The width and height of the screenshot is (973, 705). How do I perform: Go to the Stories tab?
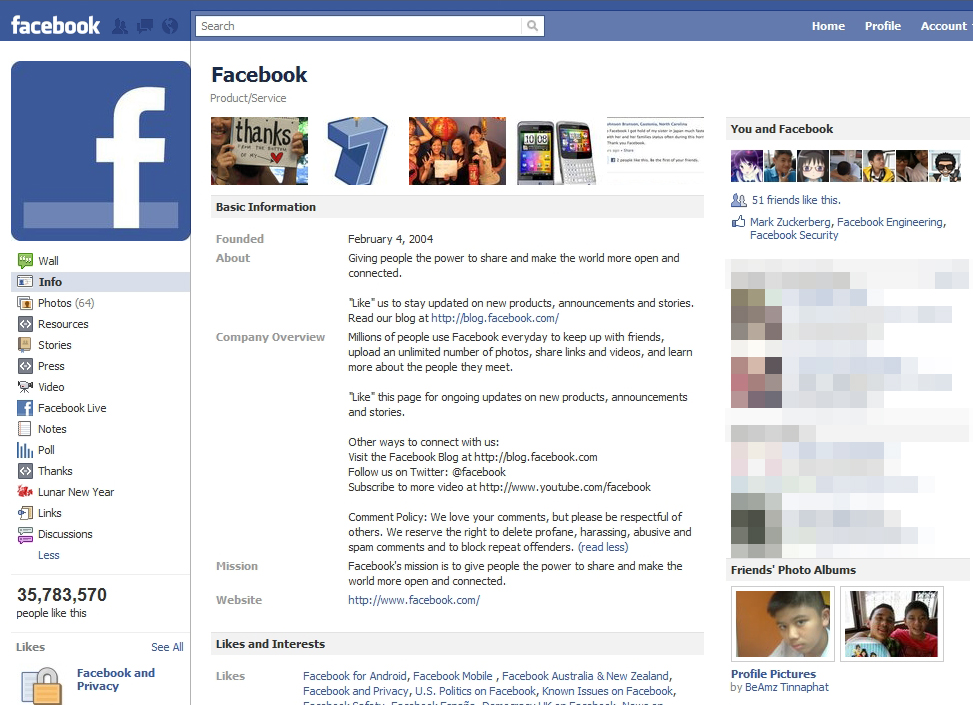coord(55,345)
